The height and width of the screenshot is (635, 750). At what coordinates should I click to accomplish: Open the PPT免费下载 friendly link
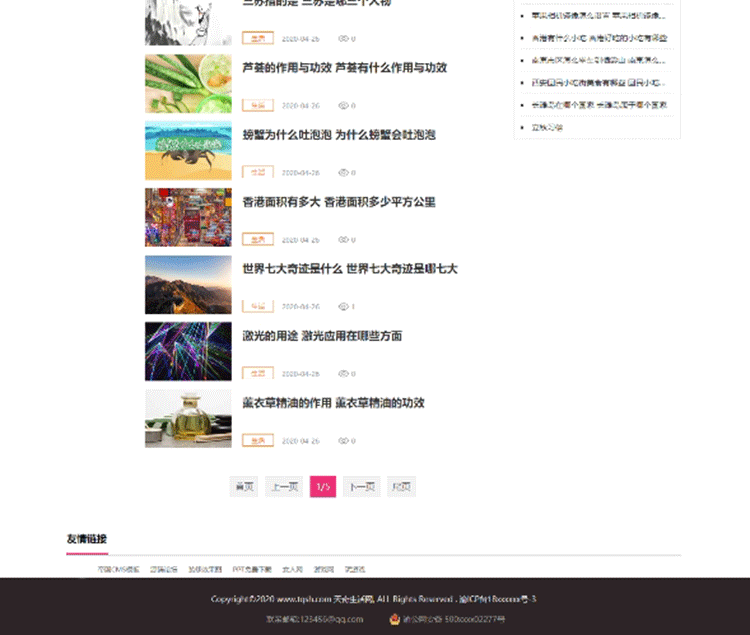252,569
